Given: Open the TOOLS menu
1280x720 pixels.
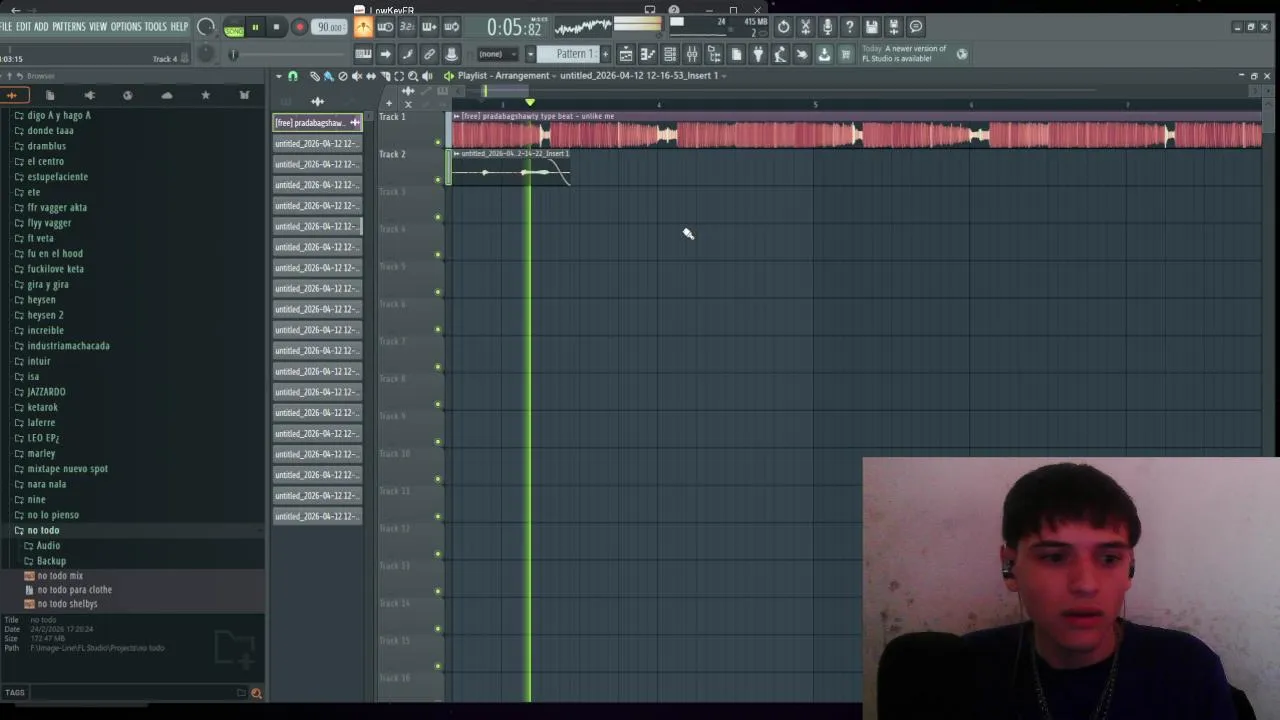Looking at the screenshot, I should coord(155,26).
